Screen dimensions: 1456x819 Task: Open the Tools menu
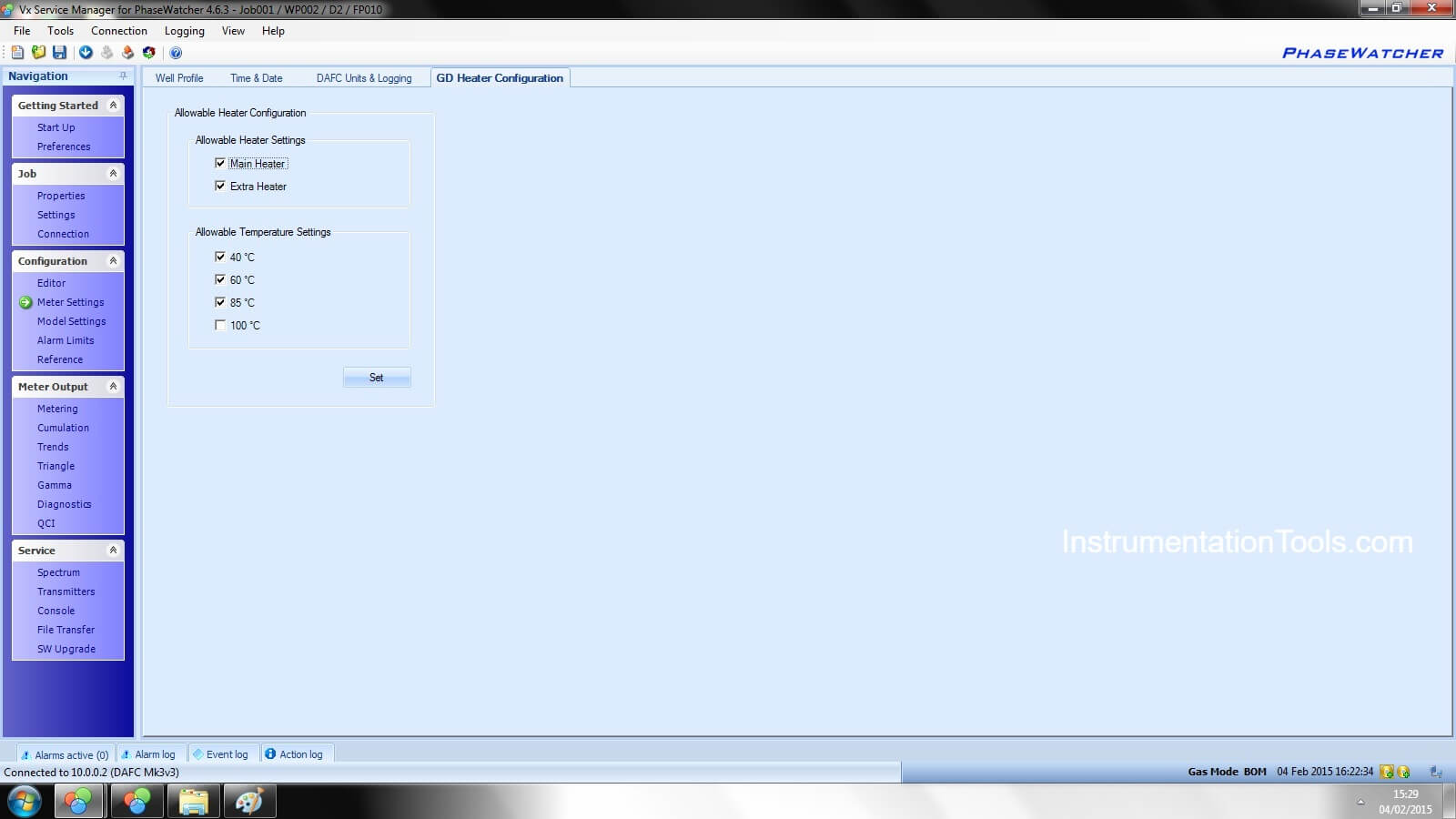[x=60, y=30]
